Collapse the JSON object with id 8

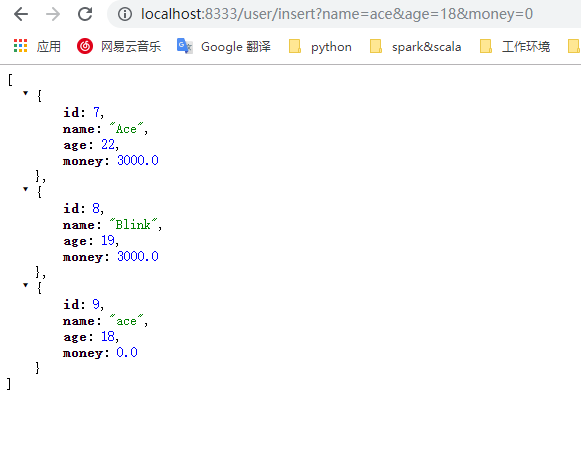click(26, 189)
